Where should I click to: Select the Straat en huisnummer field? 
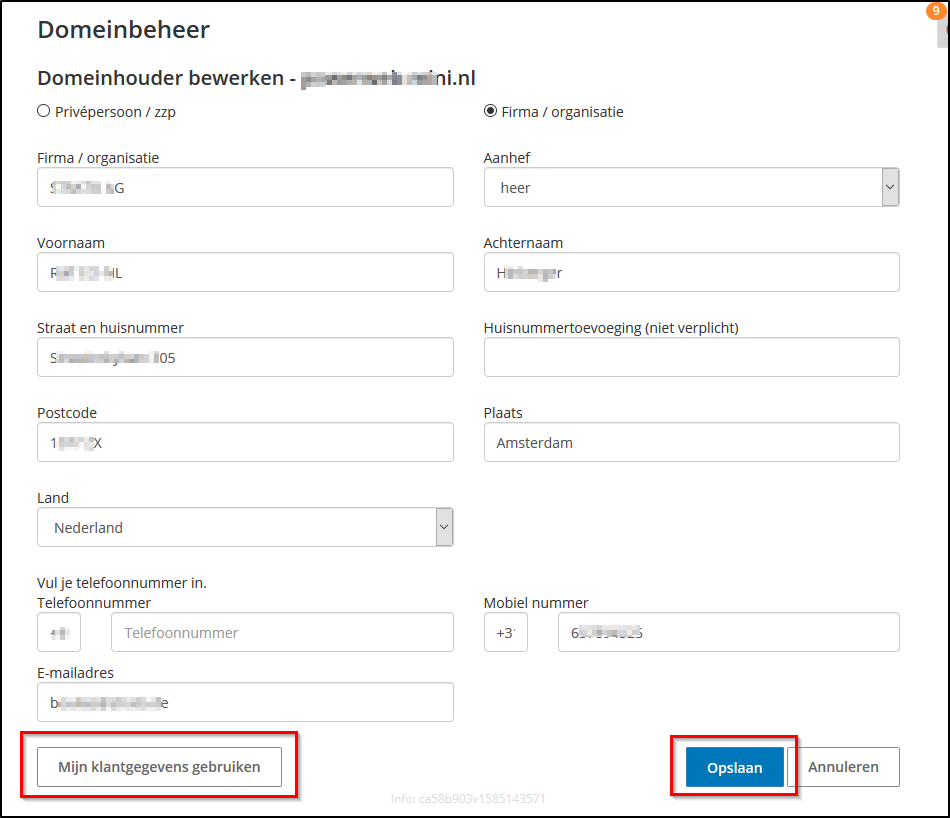245,357
